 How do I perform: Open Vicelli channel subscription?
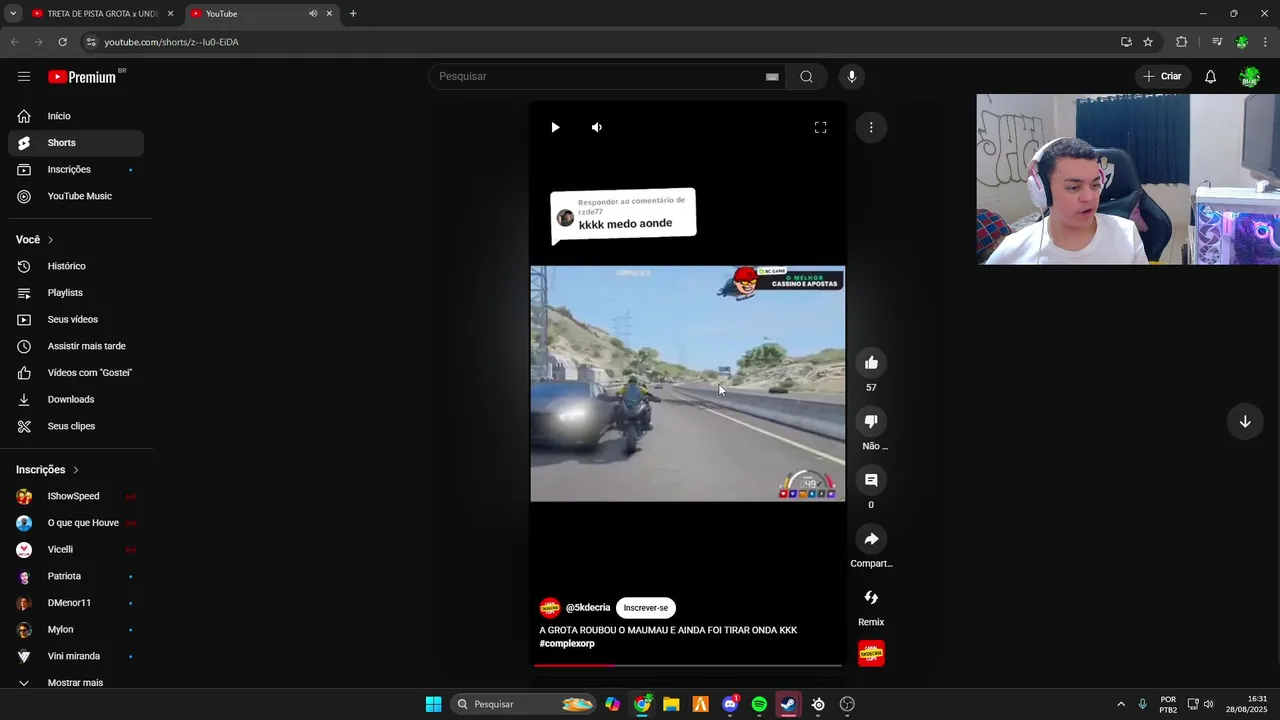click(76, 550)
